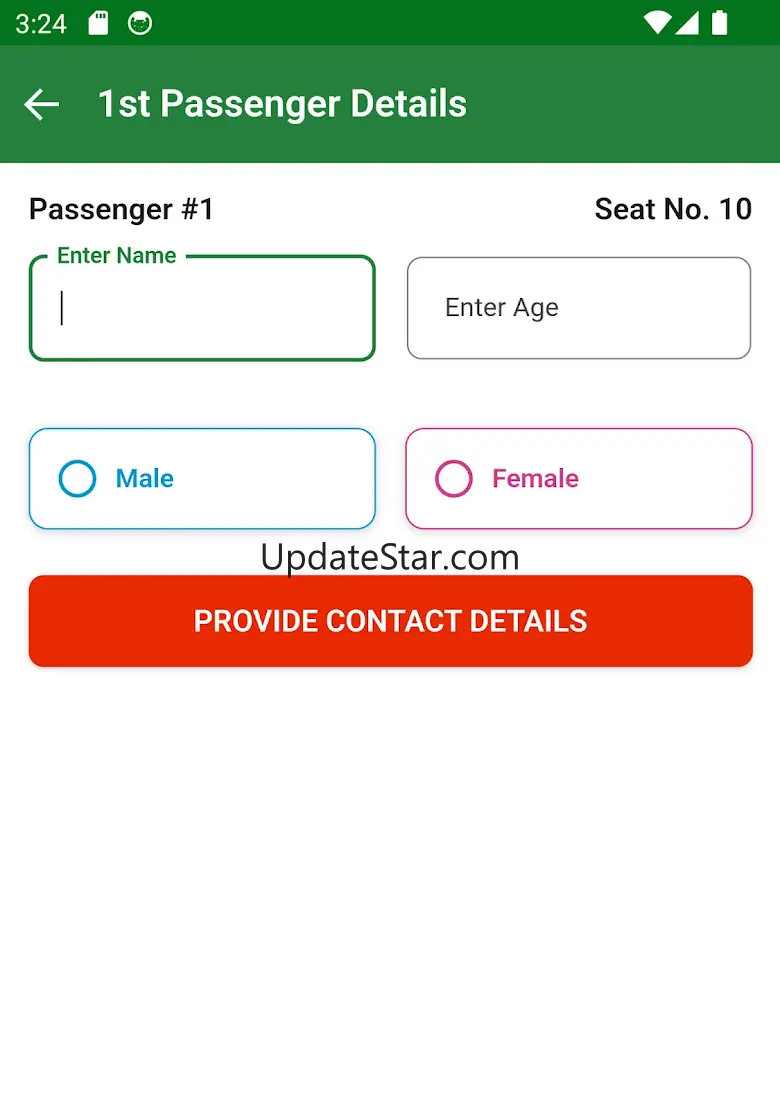Click the Seat No. 10 label
Screen dimensions: 780x1109
coord(673,209)
